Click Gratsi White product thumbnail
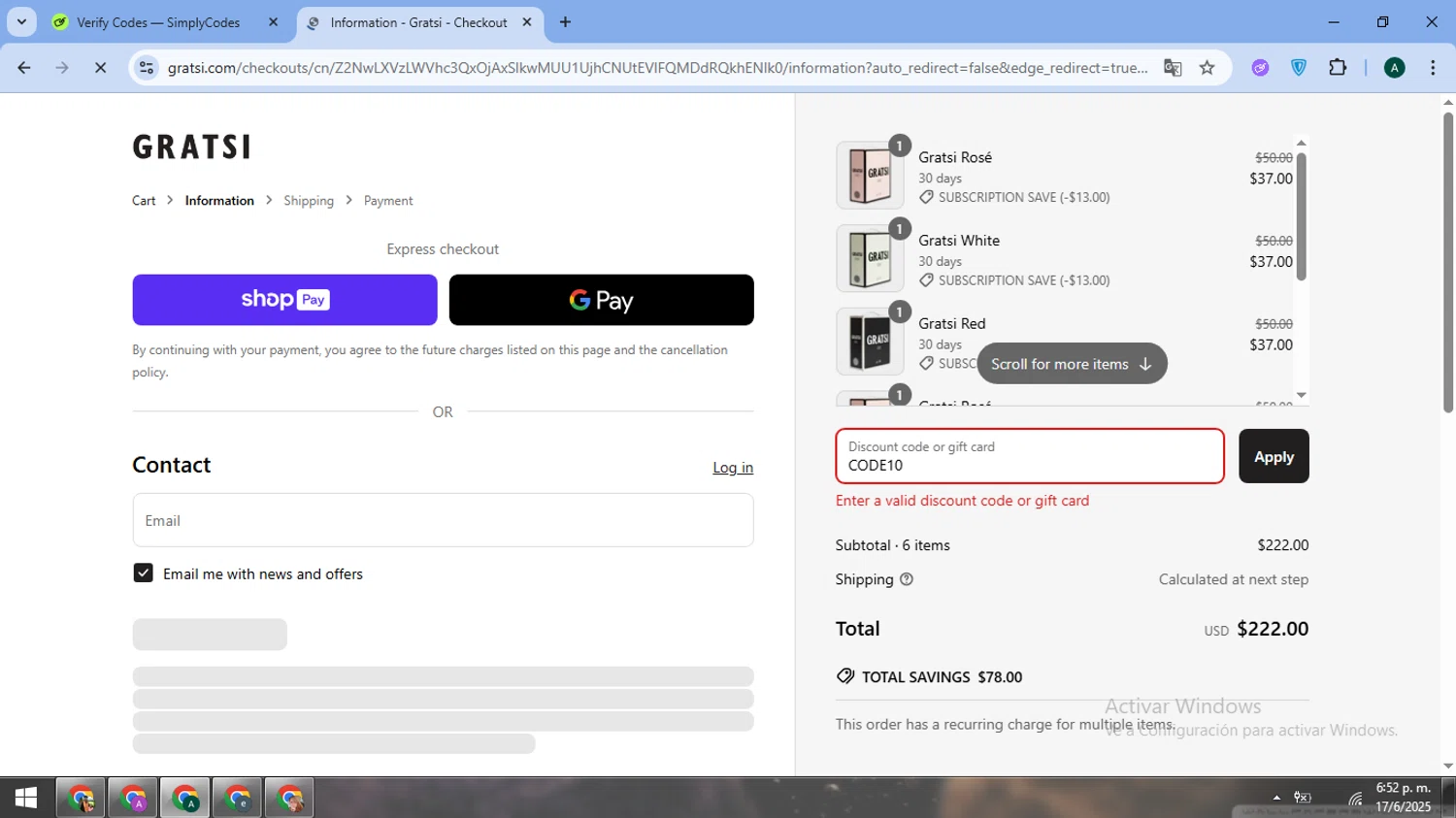1456x818 pixels. [870, 258]
